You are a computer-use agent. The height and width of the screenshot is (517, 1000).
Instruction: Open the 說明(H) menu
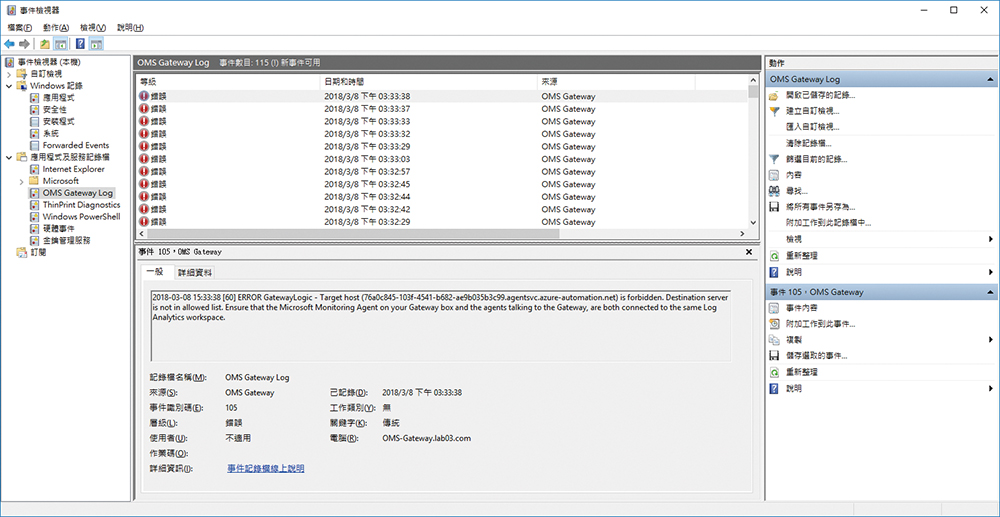pos(130,28)
